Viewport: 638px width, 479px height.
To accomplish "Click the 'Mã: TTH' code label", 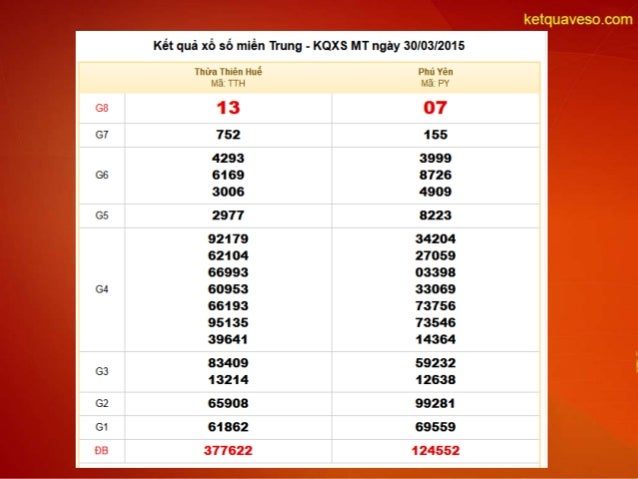I will pyautogui.click(x=228, y=83).
